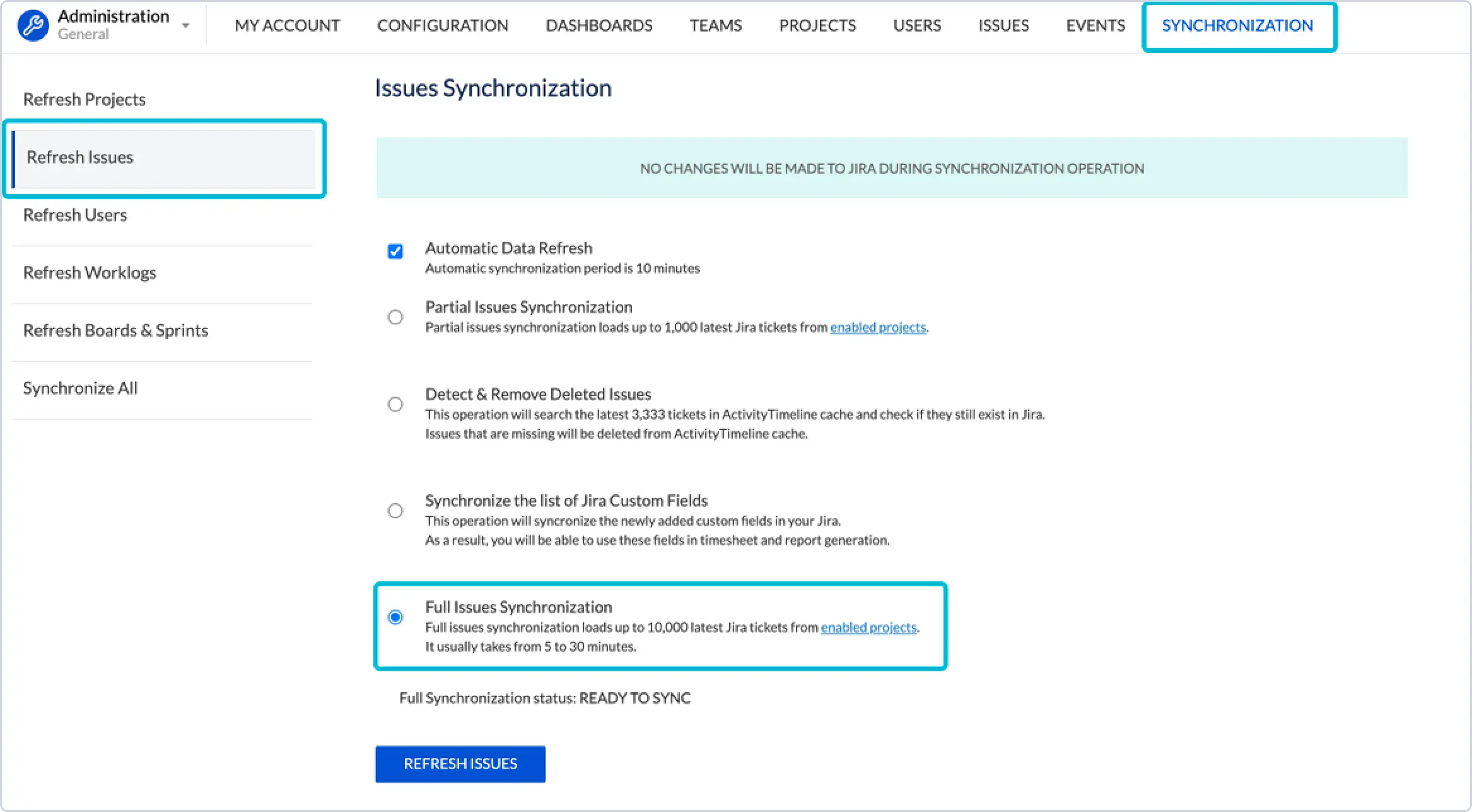The height and width of the screenshot is (812, 1472).
Task: Open Refresh Worklogs in the sidebar
Action: click(x=90, y=273)
